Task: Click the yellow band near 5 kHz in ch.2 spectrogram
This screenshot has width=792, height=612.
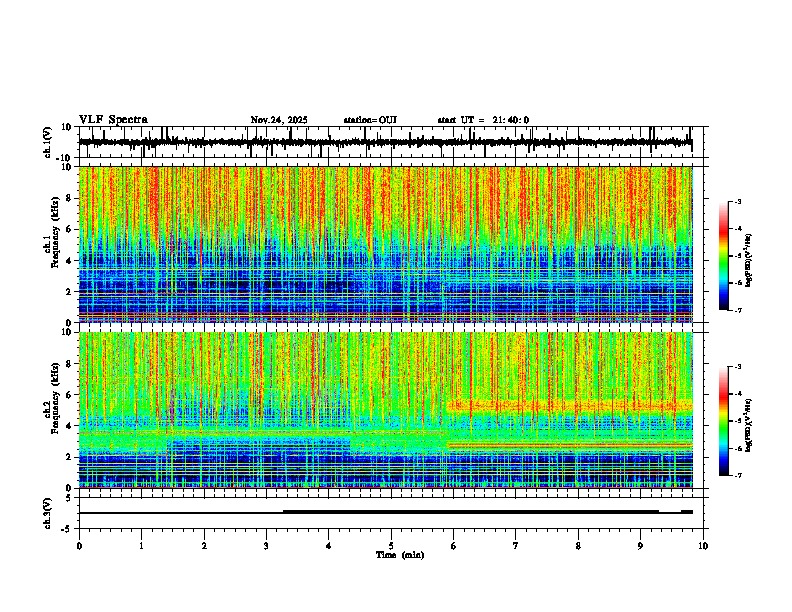Action: [570, 405]
